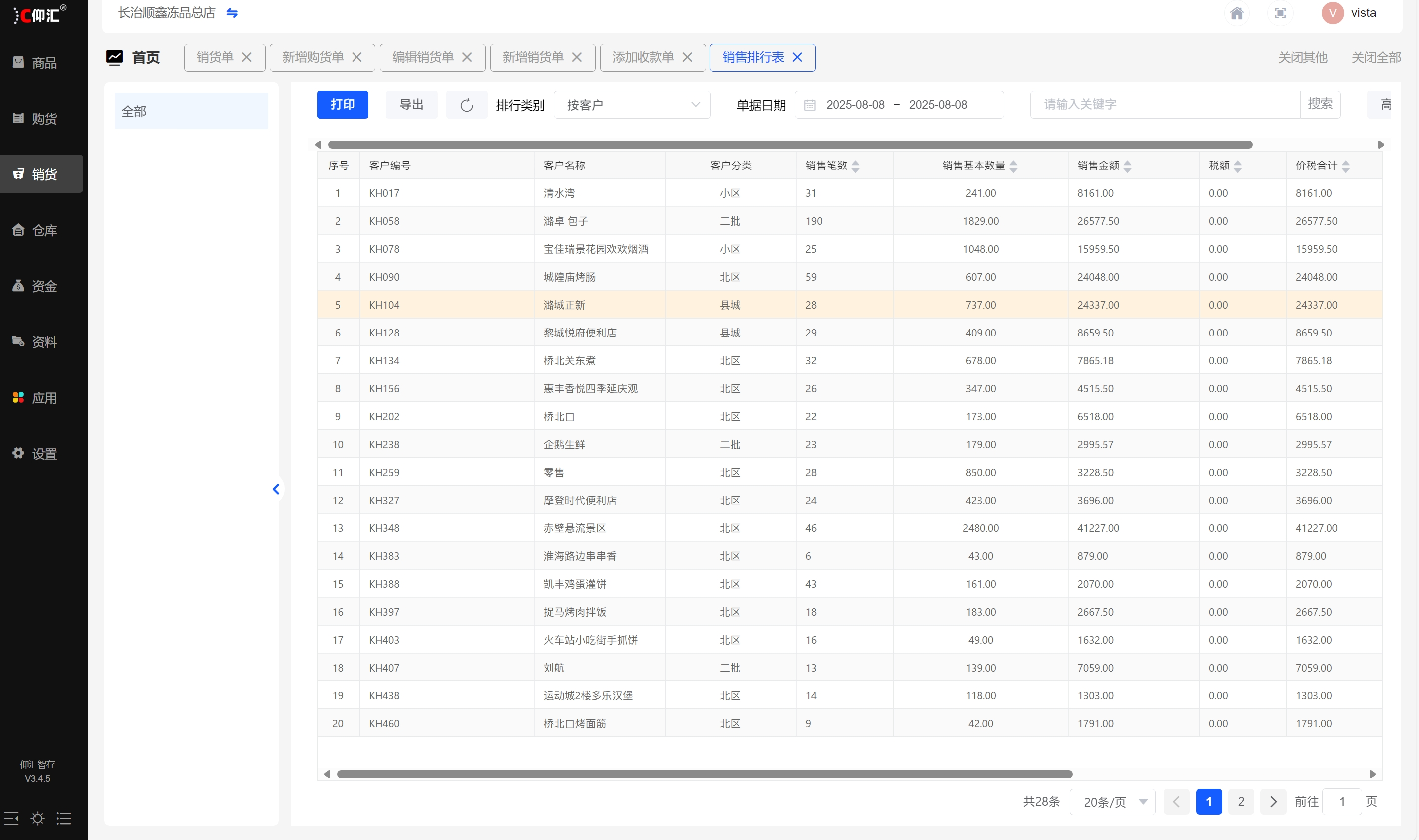Close the 编辑销货单 tab

click(467, 57)
